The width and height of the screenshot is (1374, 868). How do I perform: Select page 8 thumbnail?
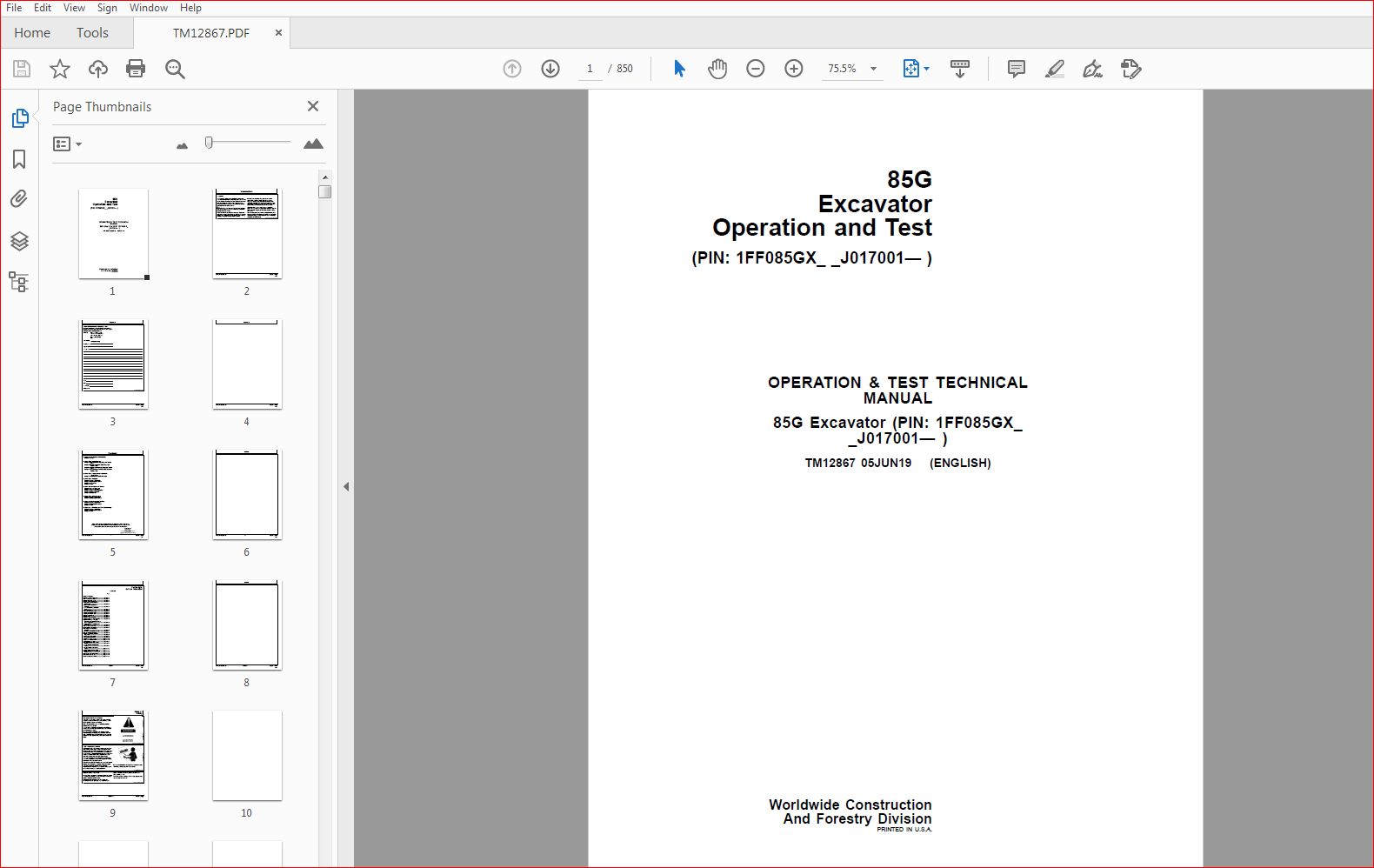tap(247, 625)
